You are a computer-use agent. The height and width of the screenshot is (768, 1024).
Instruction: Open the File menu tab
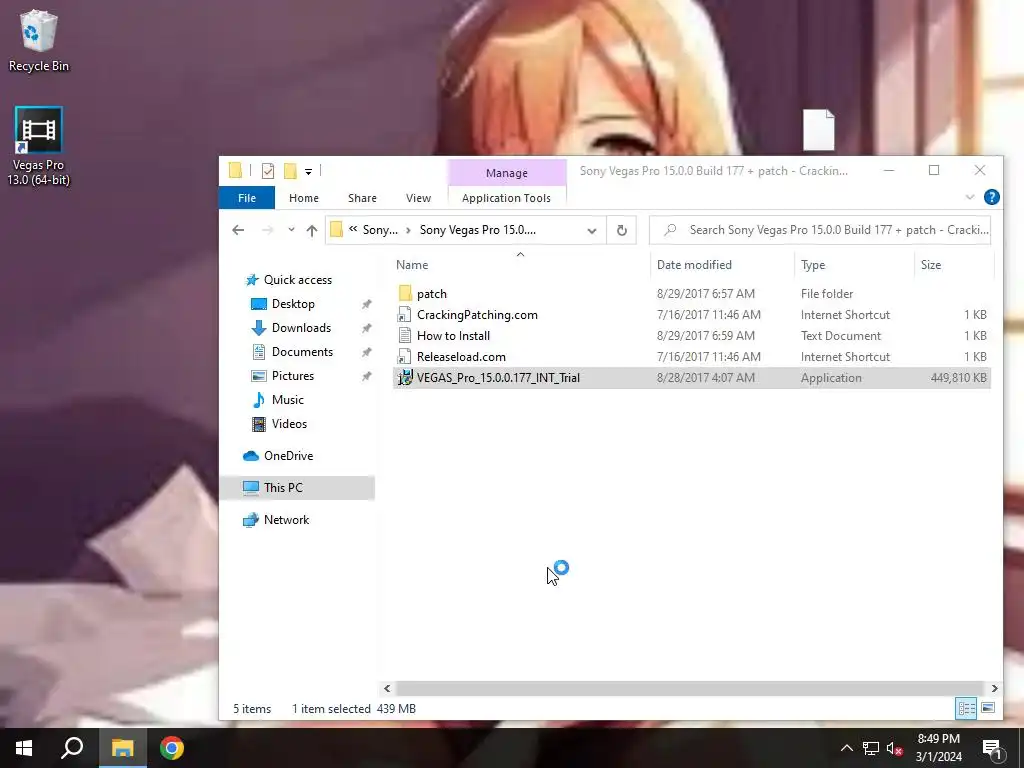(247, 198)
